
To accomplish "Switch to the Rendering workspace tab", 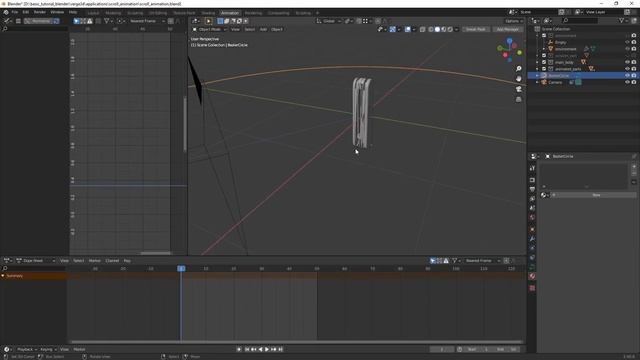I will click(253, 13).
